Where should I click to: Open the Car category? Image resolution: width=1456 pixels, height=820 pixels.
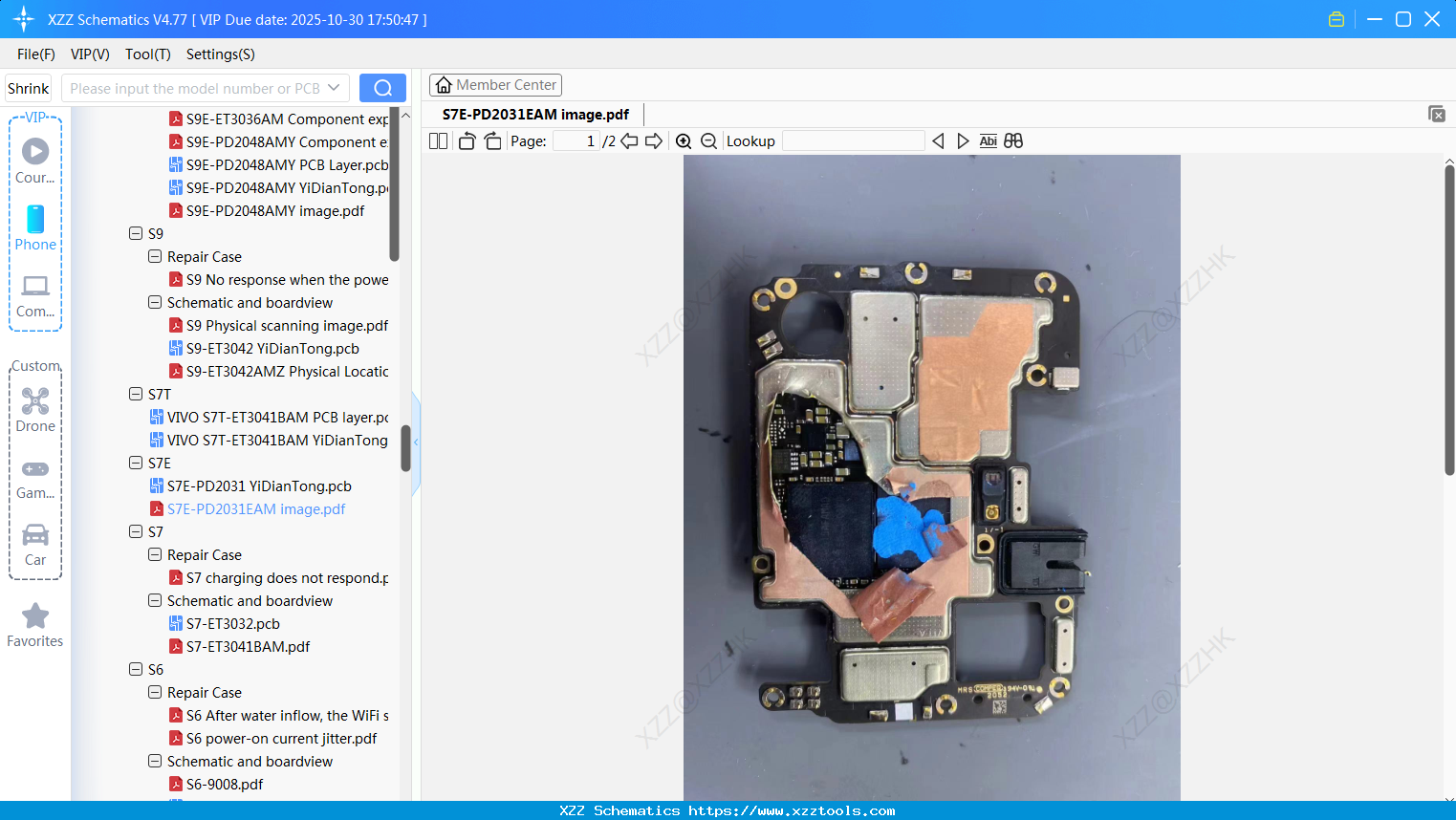tap(35, 545)
